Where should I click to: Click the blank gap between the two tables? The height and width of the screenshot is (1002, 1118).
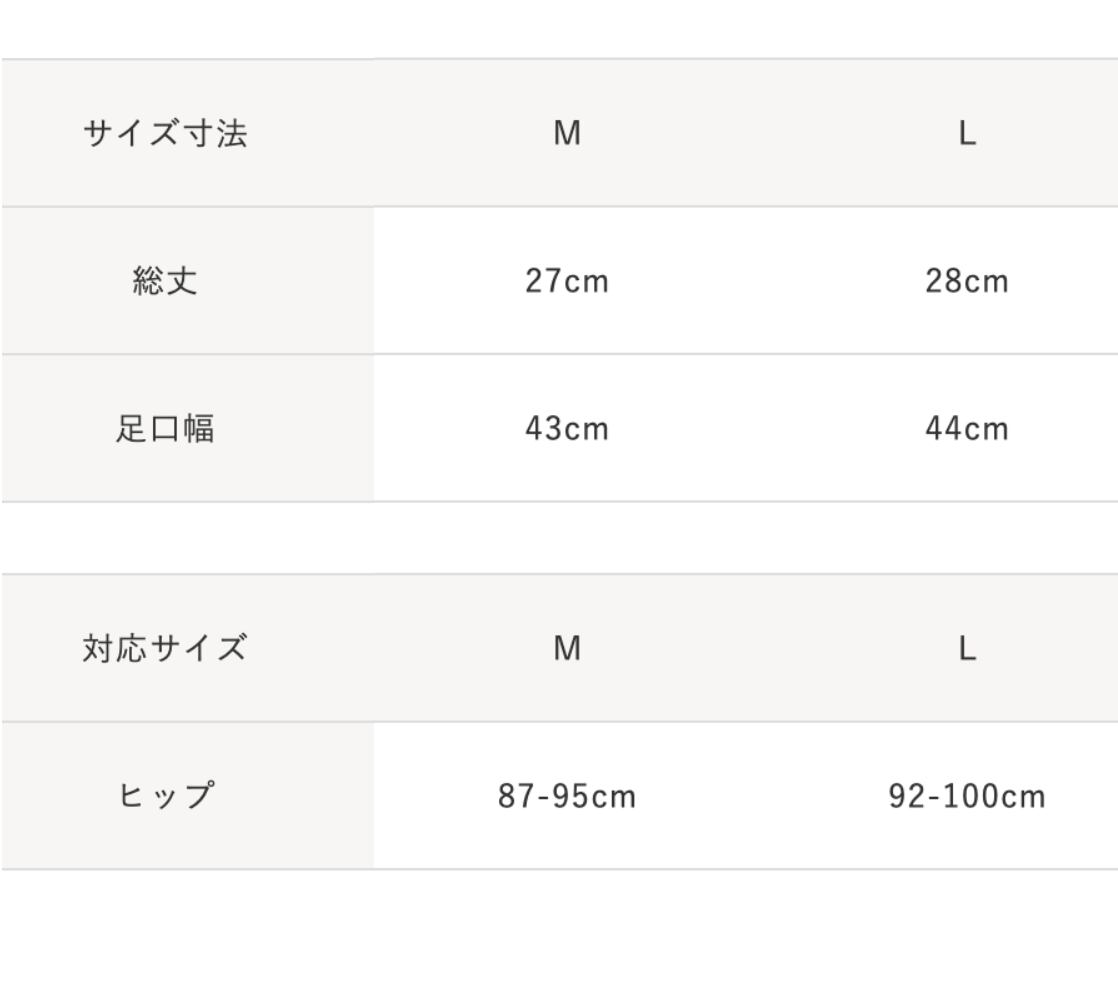[x=559, y=538]
